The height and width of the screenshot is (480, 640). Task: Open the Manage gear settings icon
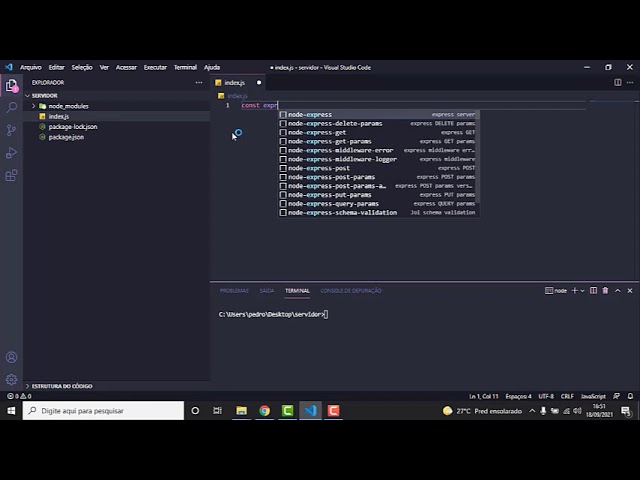coord(11,379)
